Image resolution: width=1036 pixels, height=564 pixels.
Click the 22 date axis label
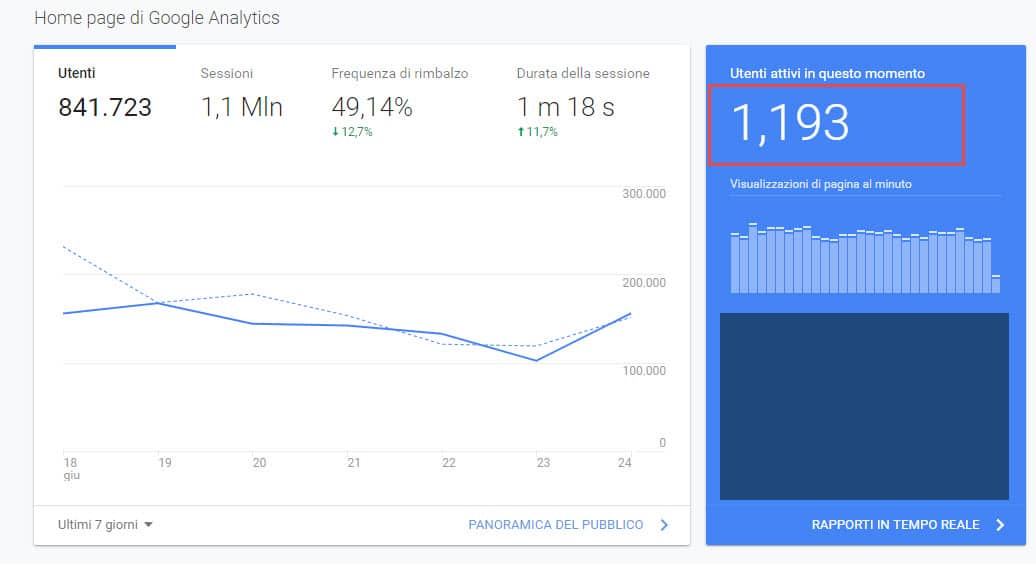coord(449,463)
